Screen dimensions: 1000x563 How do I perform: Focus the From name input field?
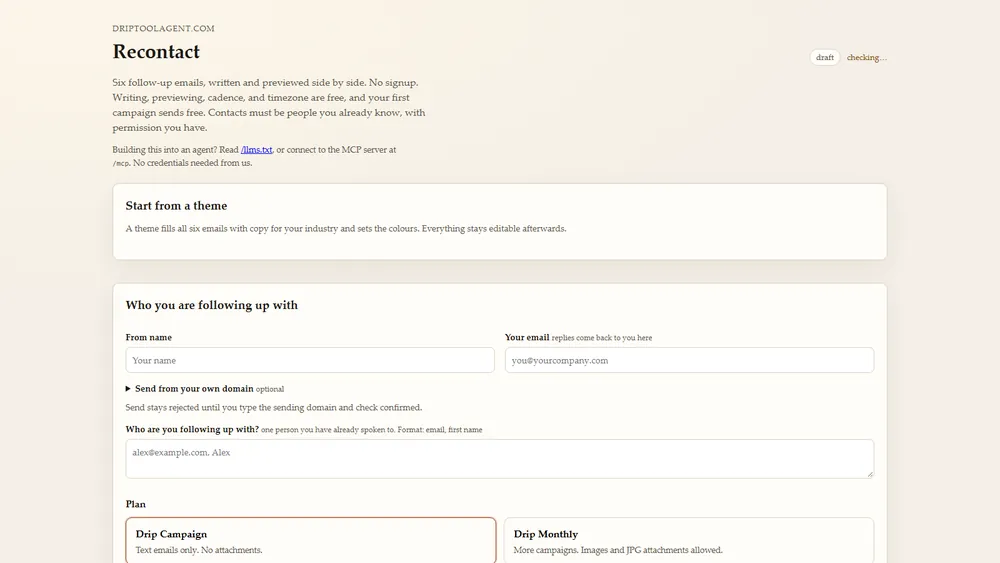pos(310,360)
